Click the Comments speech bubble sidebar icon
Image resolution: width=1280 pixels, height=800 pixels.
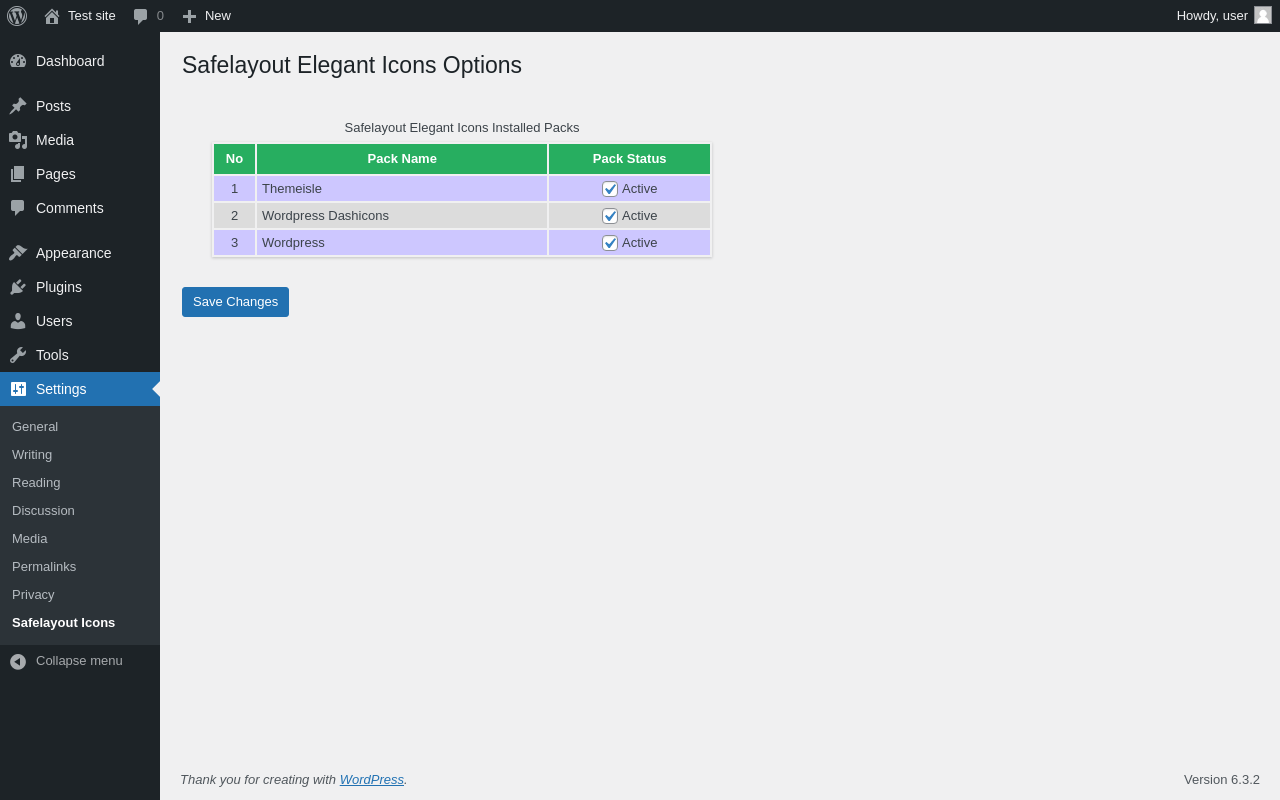coord(18,208)
